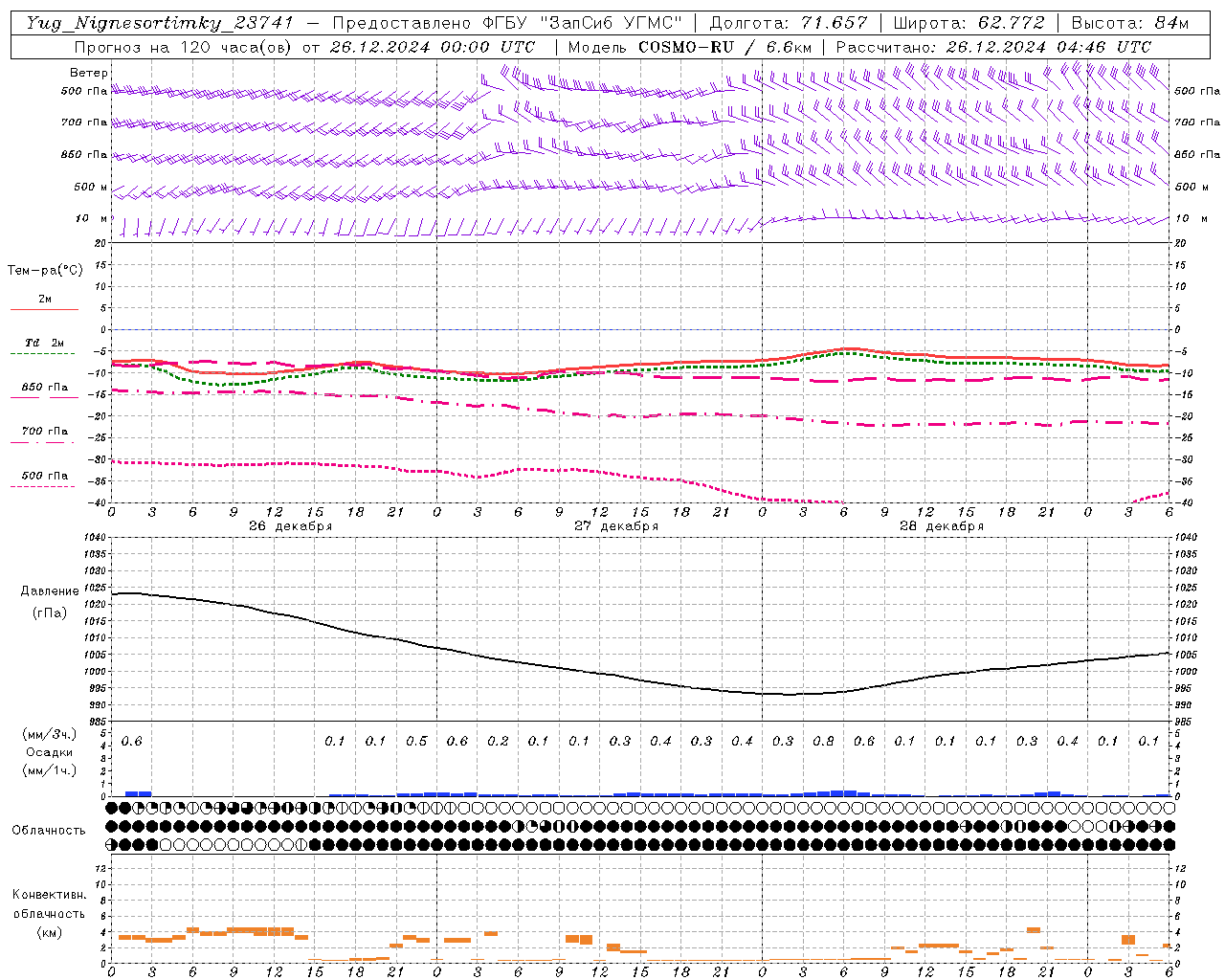Select the 10 м wind level label on the left
The image size is (1225, 980).
(92, 218)
